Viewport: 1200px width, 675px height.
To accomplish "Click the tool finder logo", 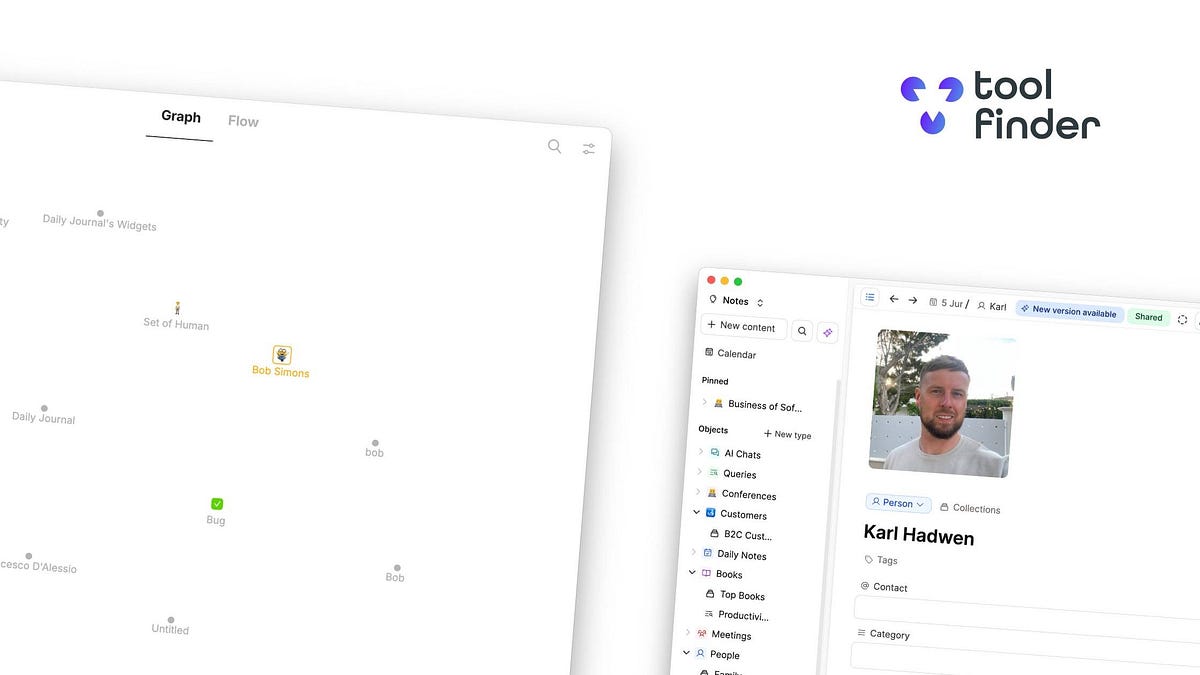I will click(1000, 104).
